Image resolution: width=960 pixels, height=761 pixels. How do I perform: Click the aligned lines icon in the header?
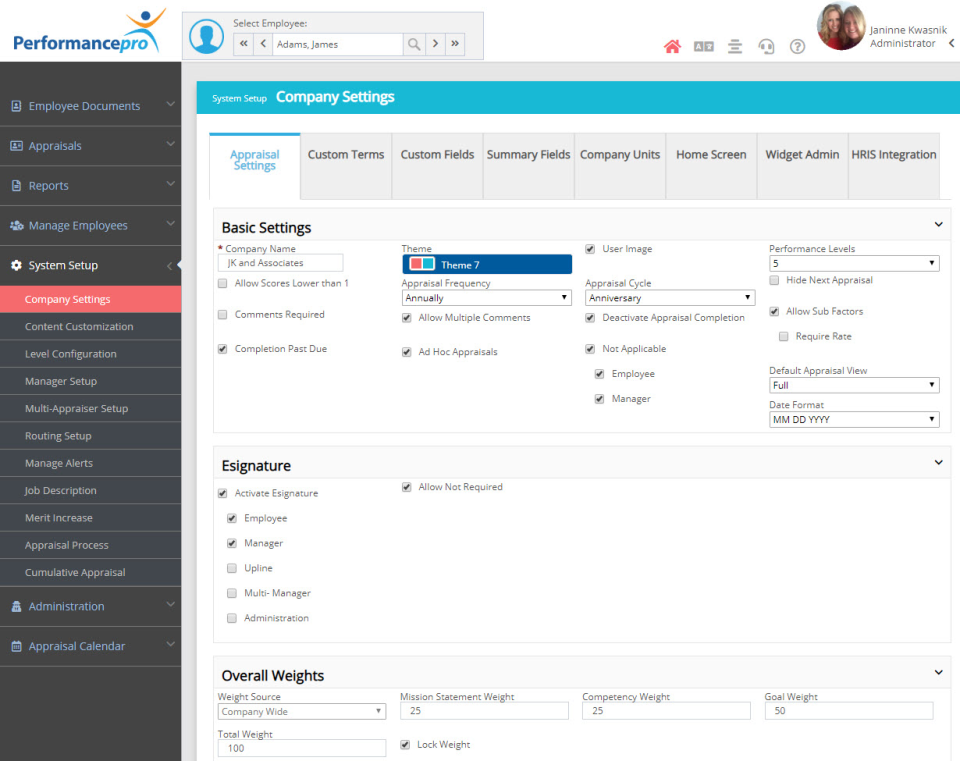click(735, 47)
